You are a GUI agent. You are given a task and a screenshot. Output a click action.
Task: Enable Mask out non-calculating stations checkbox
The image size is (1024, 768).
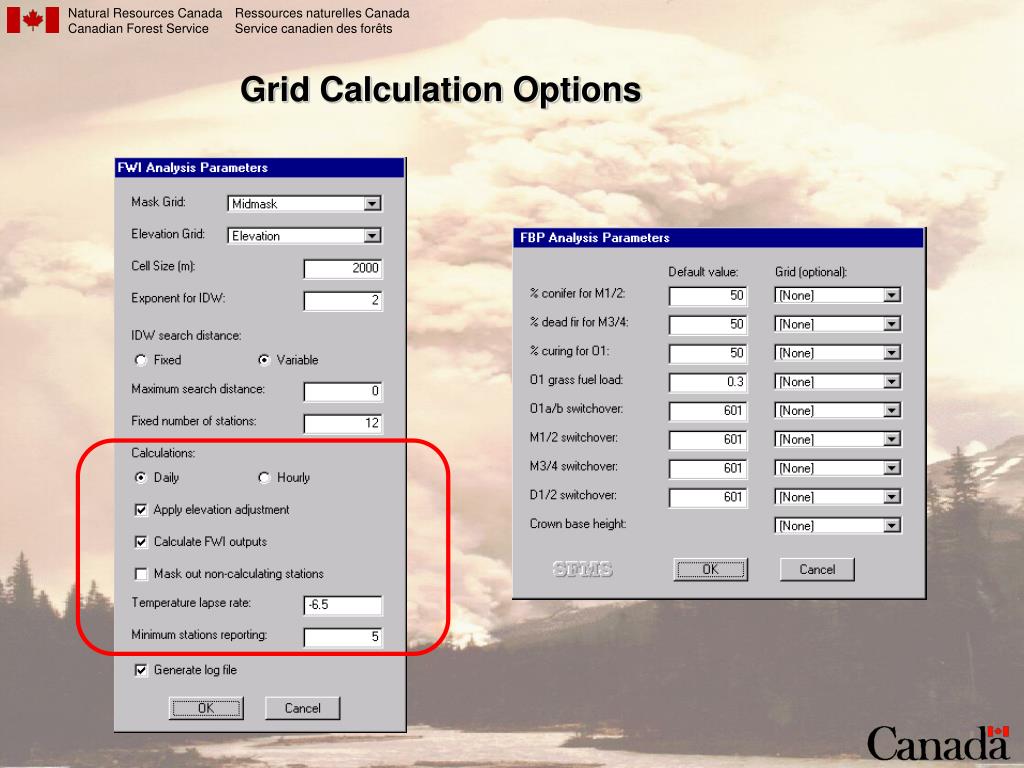[141, 573]
